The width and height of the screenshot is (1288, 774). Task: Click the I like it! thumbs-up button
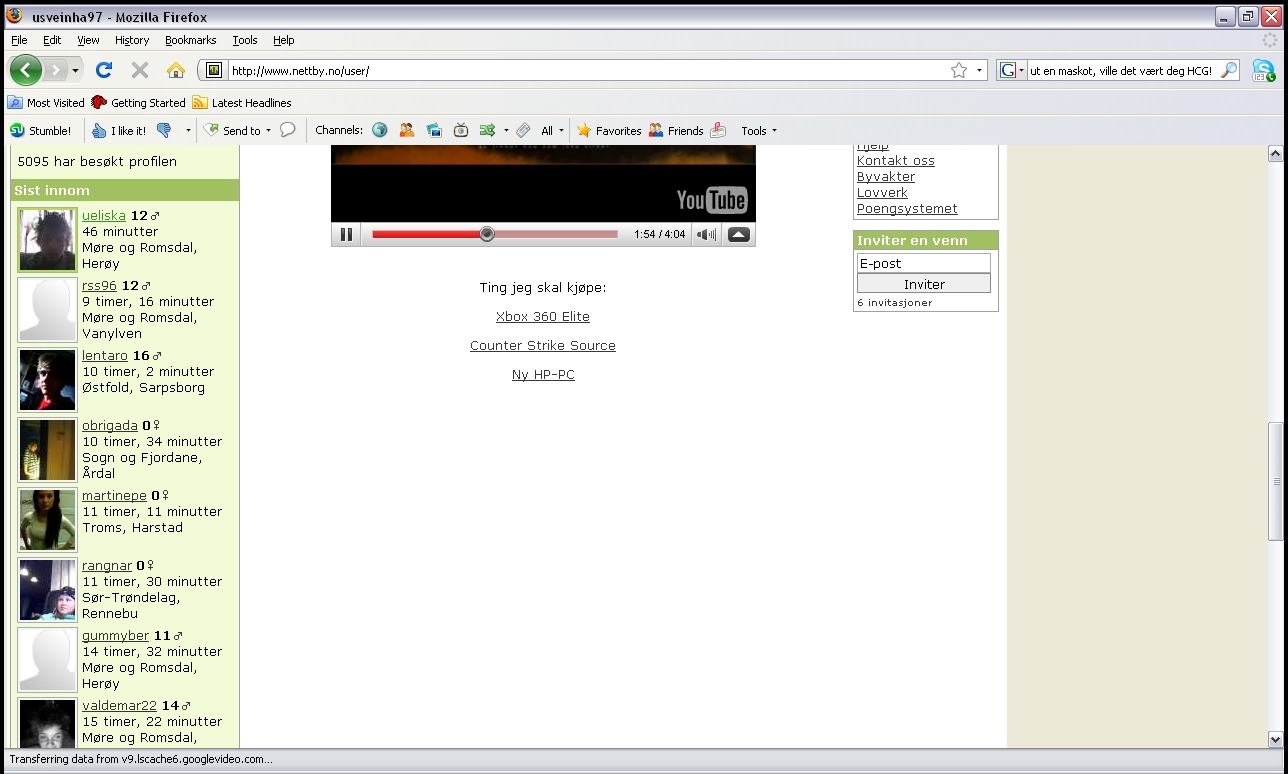click(x=119, y=130)
